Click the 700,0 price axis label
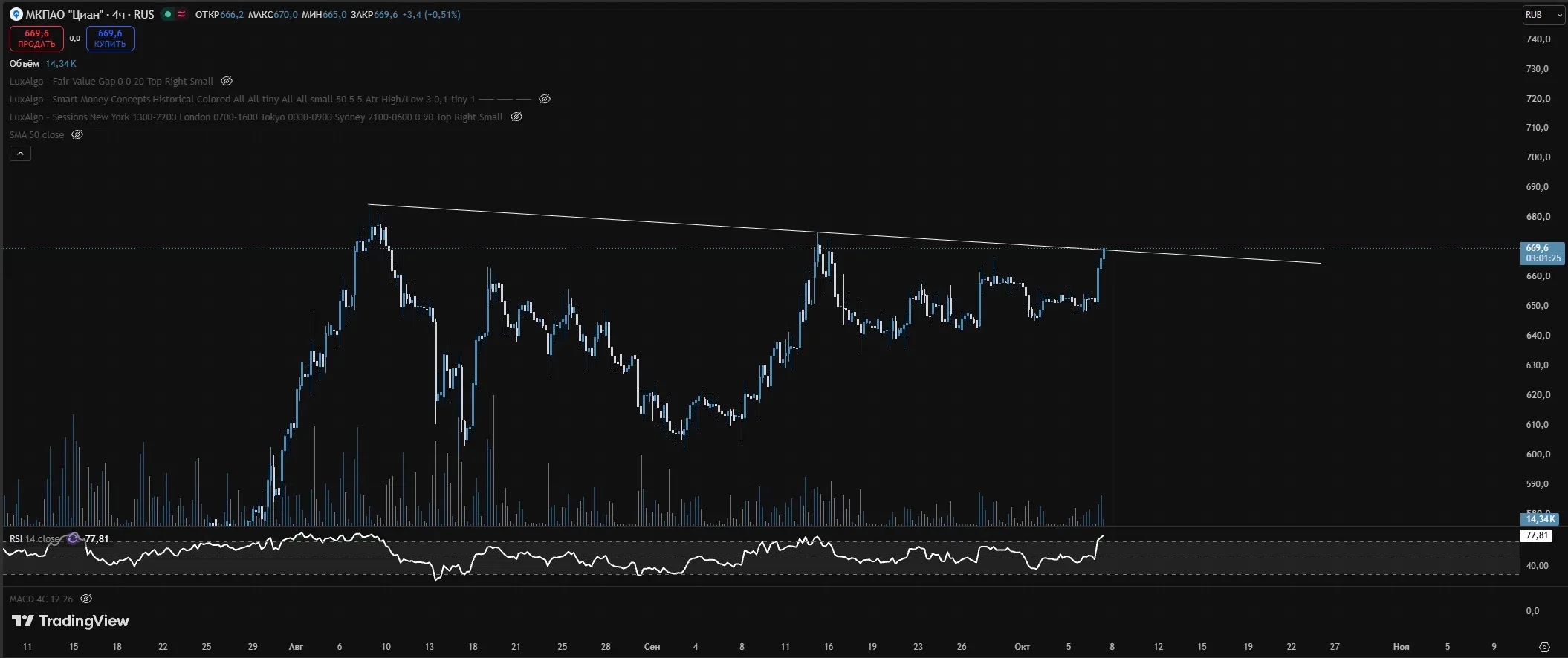Screen dimensions: 1568x658 click(1538, 157)
